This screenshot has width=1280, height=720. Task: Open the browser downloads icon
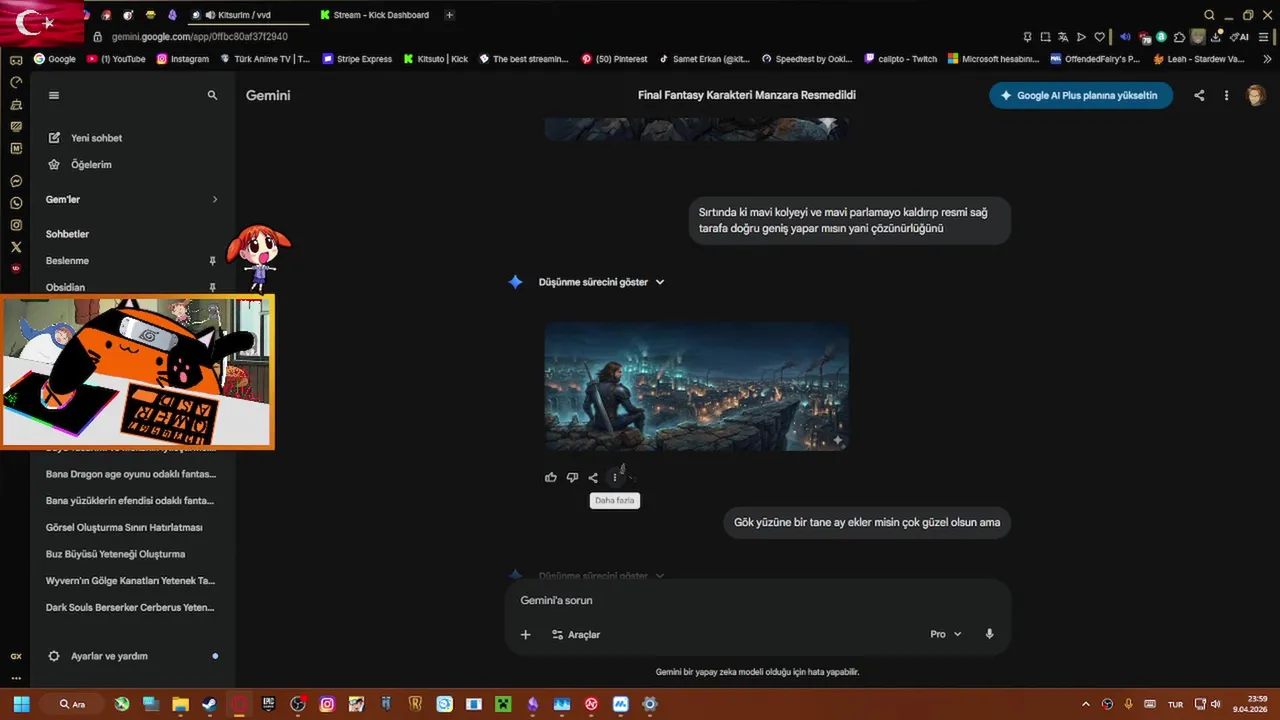click(1216, 37)
